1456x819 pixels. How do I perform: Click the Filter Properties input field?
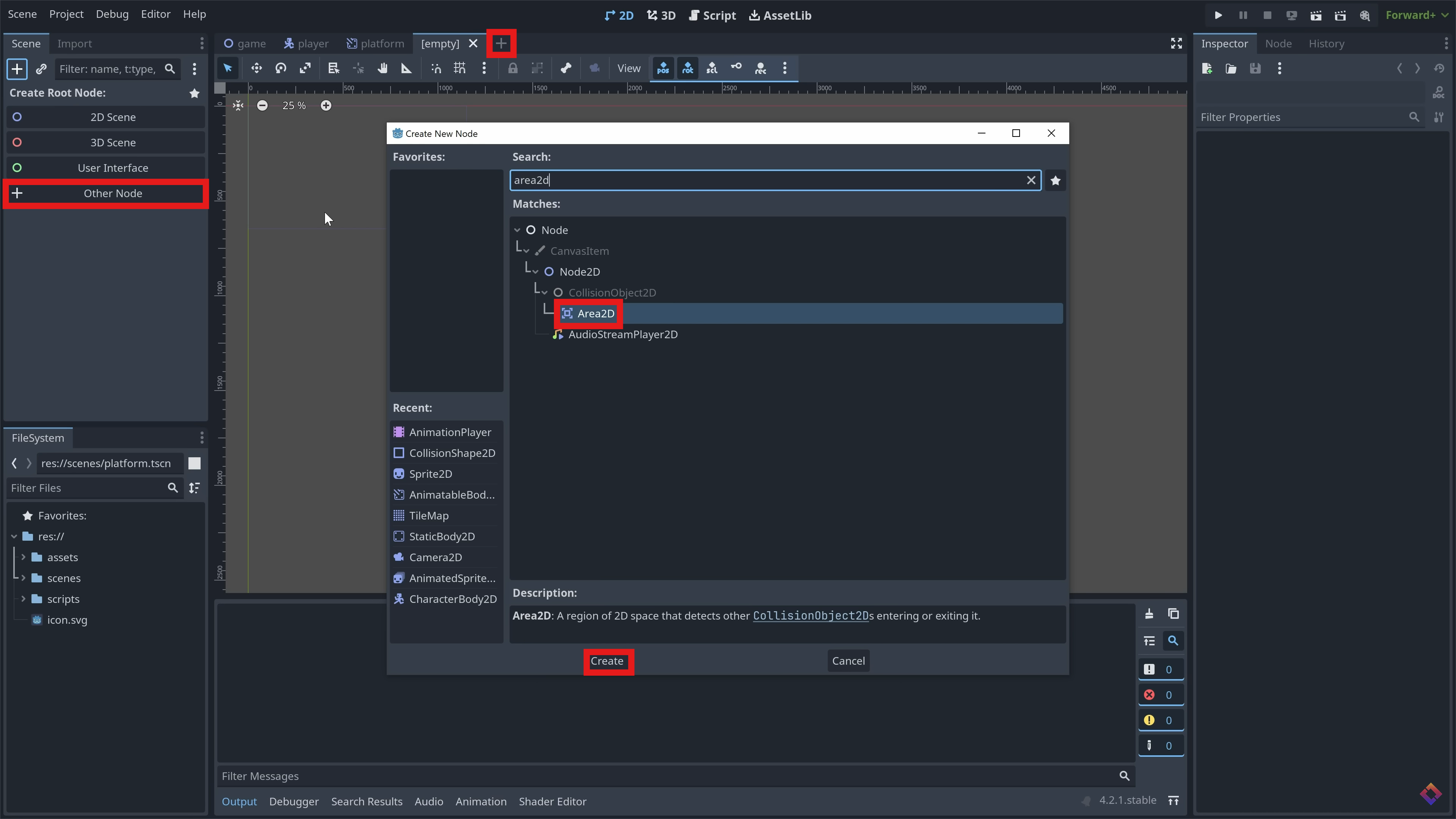click(x=1300, y=117)
